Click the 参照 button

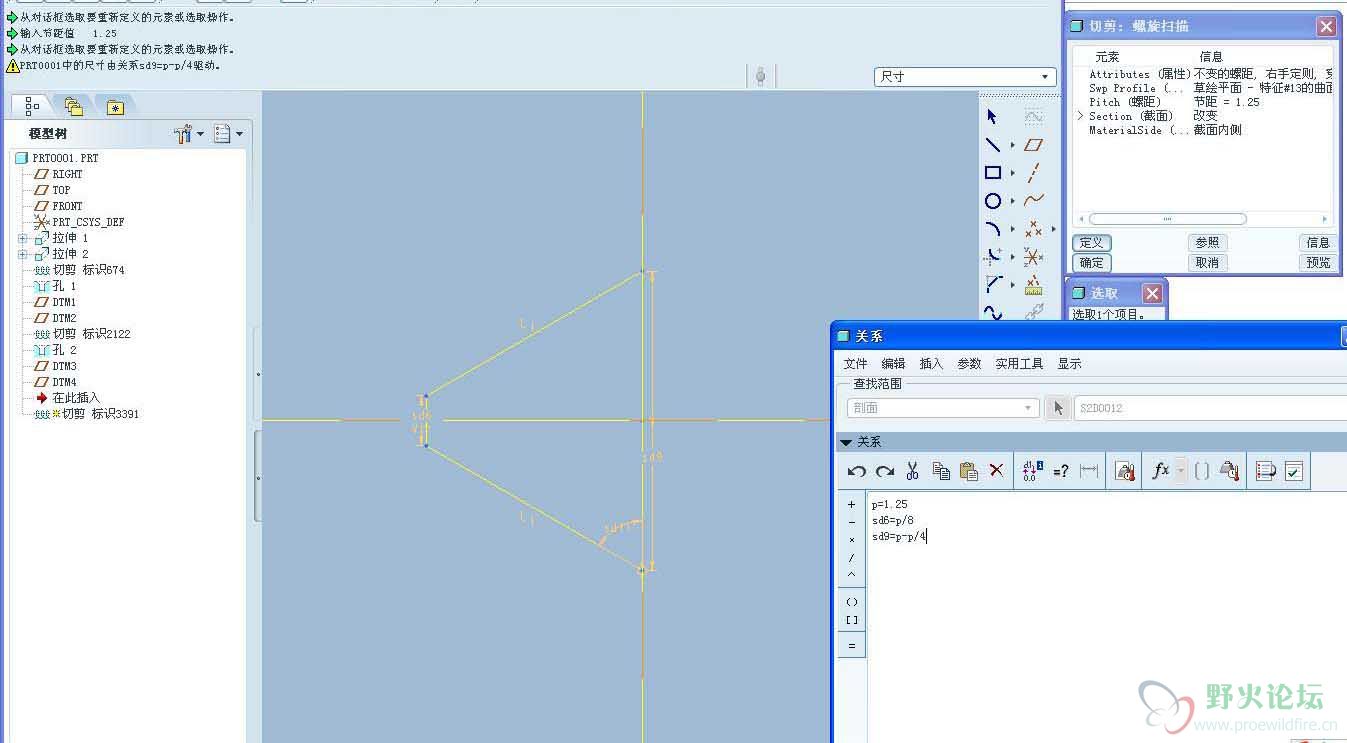[x=1207, y=243]
